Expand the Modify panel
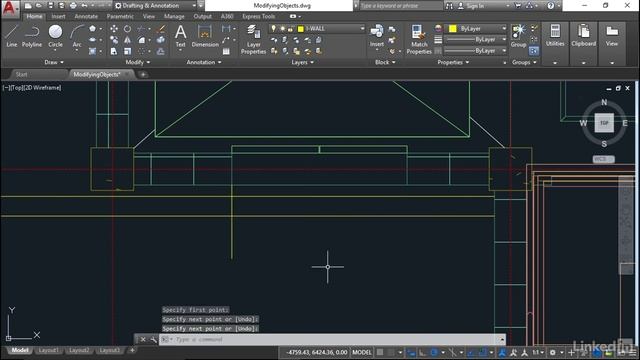Screen dimensions: 640x360 138,62
